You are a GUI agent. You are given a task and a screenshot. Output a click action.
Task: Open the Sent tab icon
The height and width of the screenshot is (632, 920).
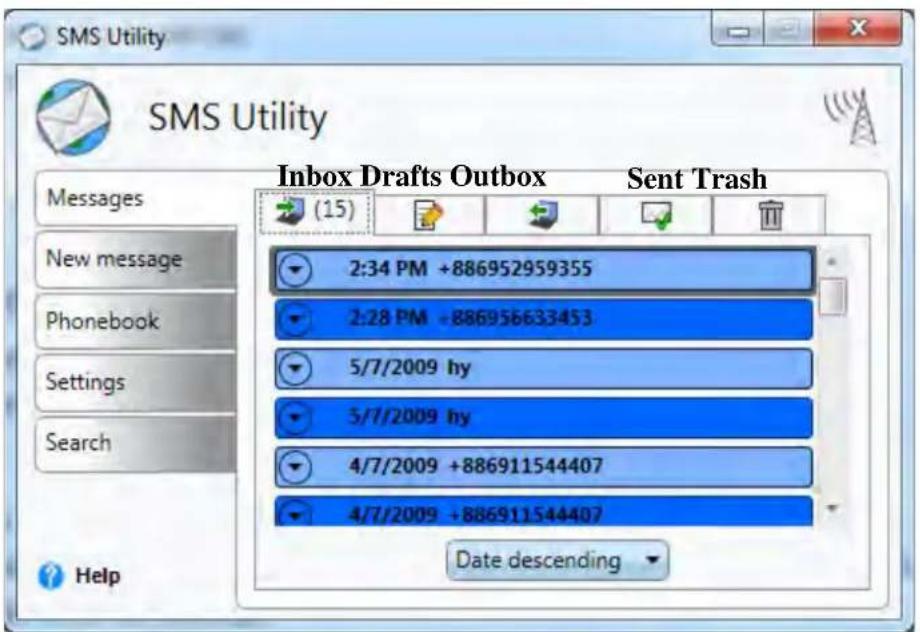[x=657, y=215]
